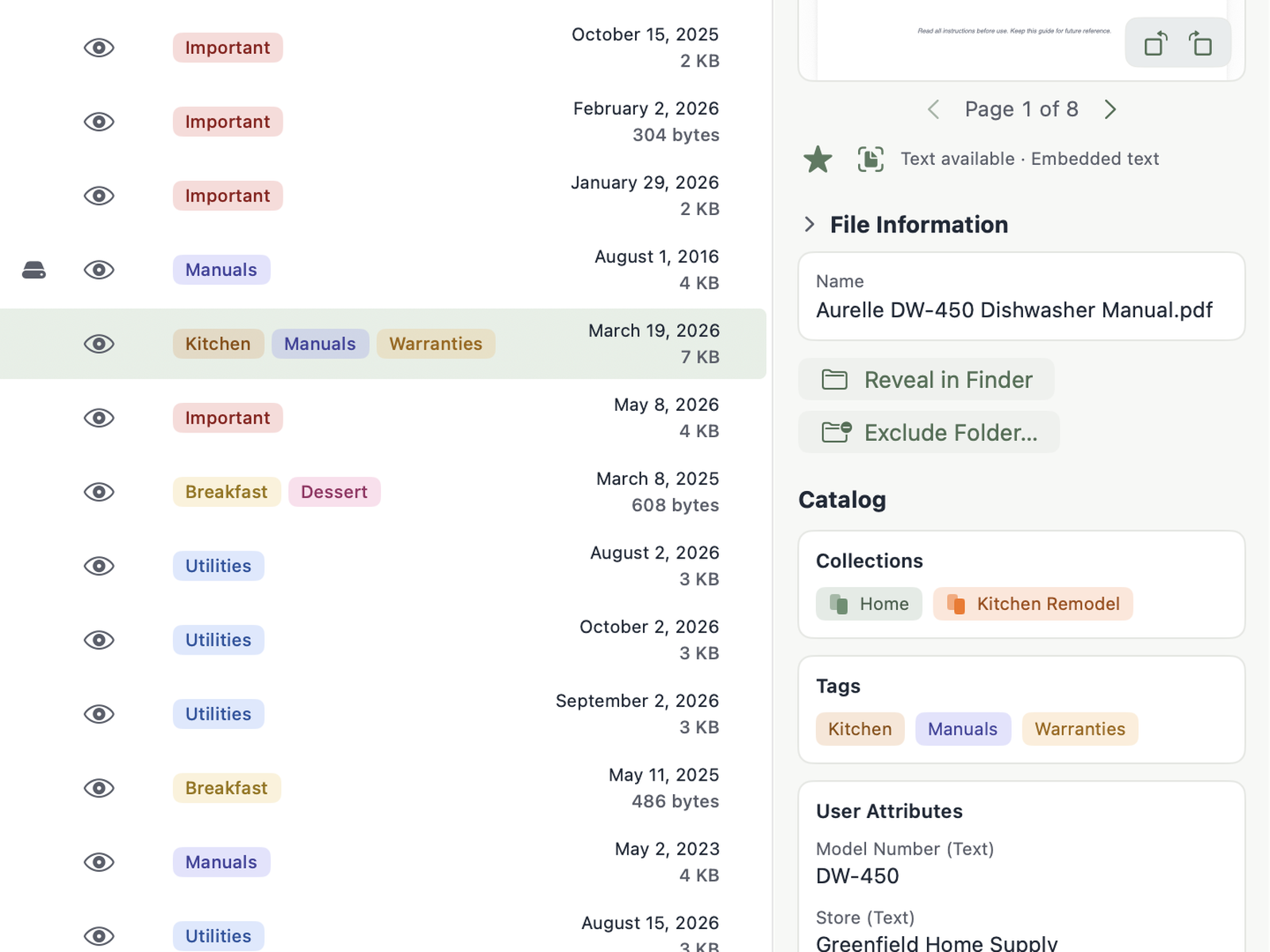Click the Breakfast tag on the May 11, 2025 row

[x=226, y=789]
